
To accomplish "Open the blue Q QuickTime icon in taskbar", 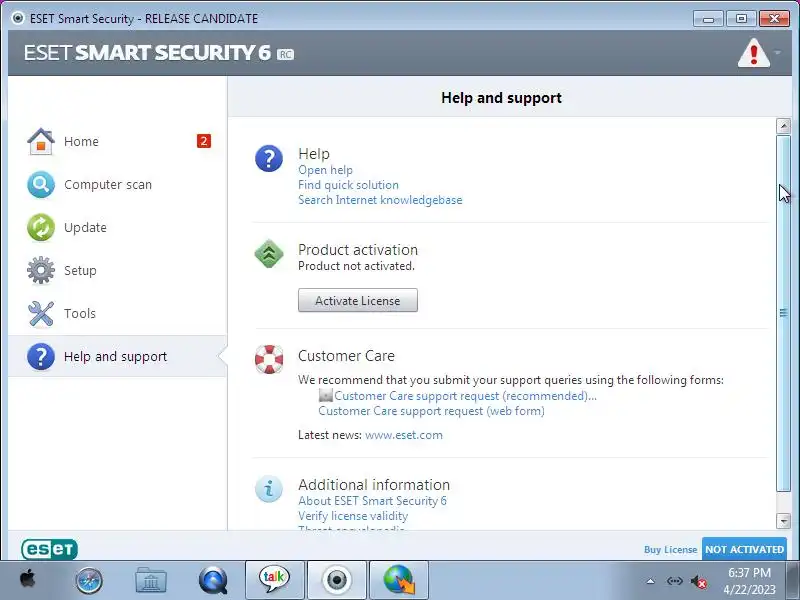I will [x=213, y=581].
